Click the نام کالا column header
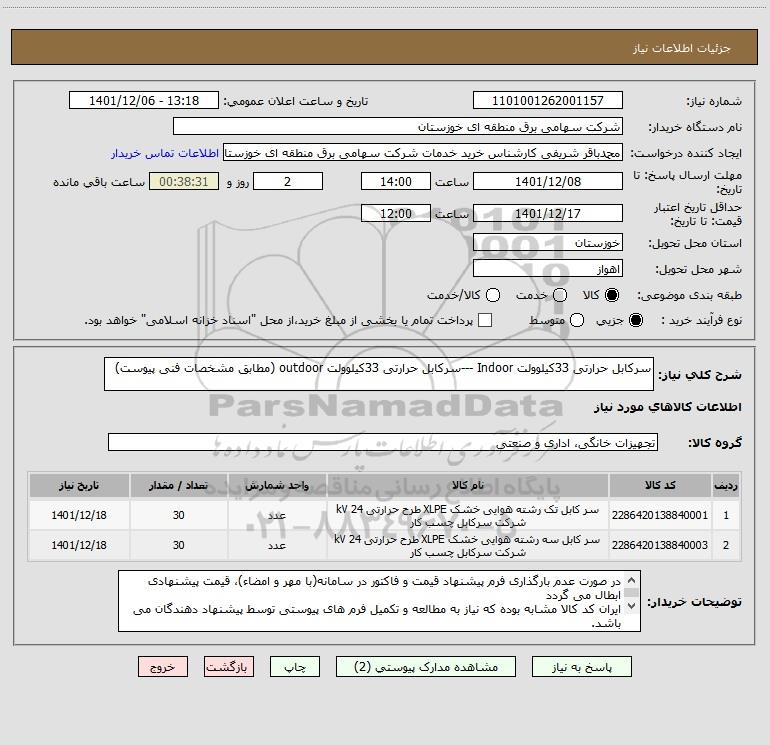 tap(468, 485)
